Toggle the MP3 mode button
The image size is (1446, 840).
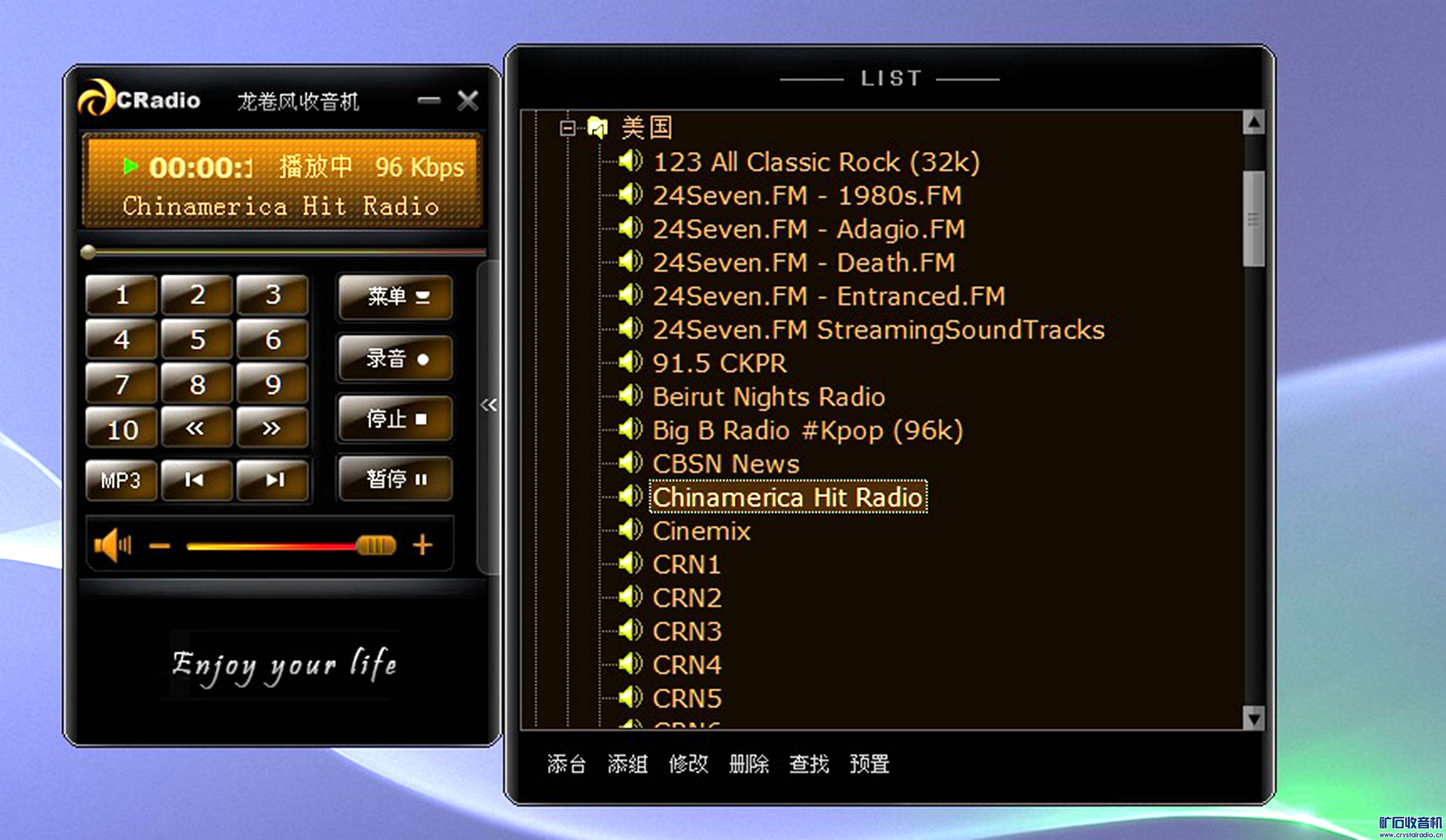(x=120, y=480)
